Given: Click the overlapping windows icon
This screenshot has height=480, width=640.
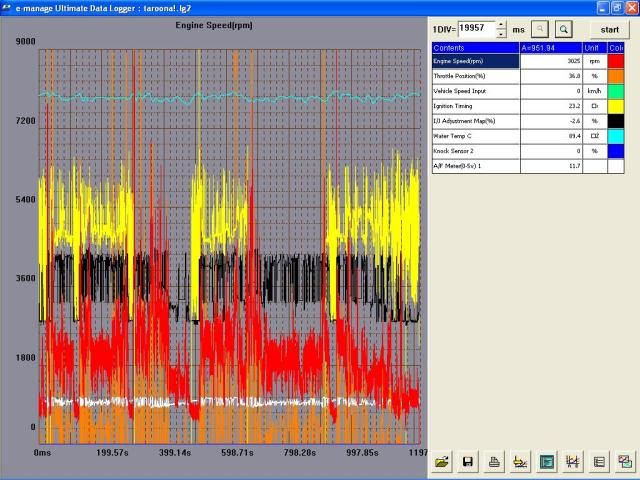Looking at the screenshot, I should (625, 462).
